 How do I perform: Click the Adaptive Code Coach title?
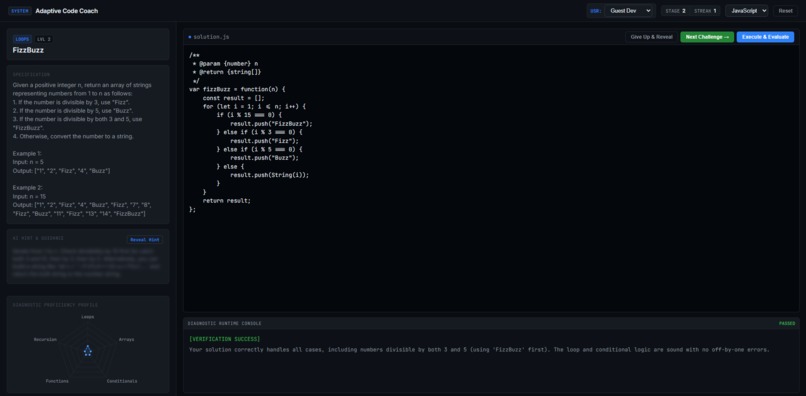click(x=67, y=11)
